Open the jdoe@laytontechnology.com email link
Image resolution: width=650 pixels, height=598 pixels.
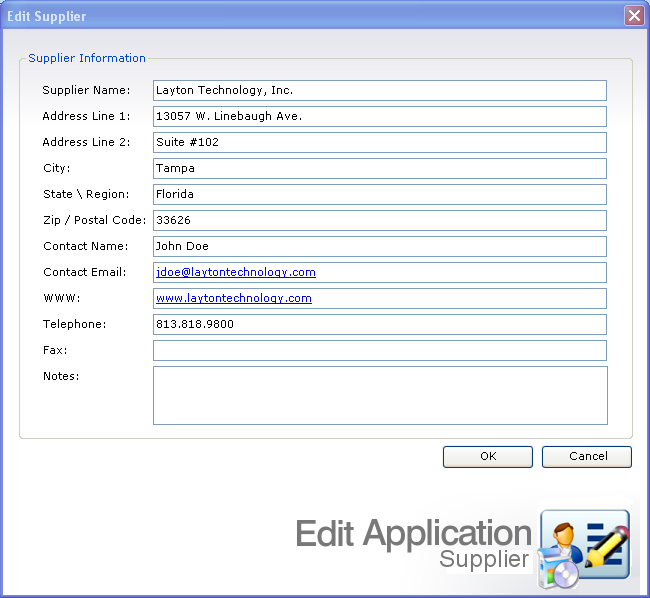tap(236, 272)
